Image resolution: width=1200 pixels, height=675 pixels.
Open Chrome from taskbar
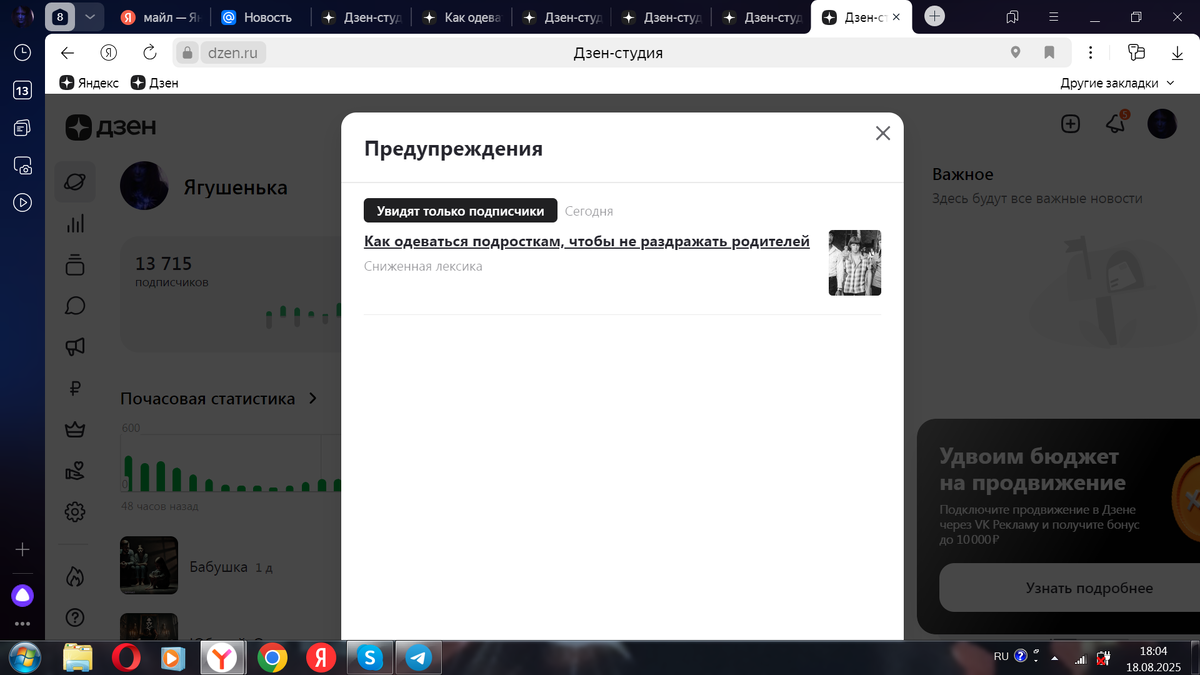[272, 657]
